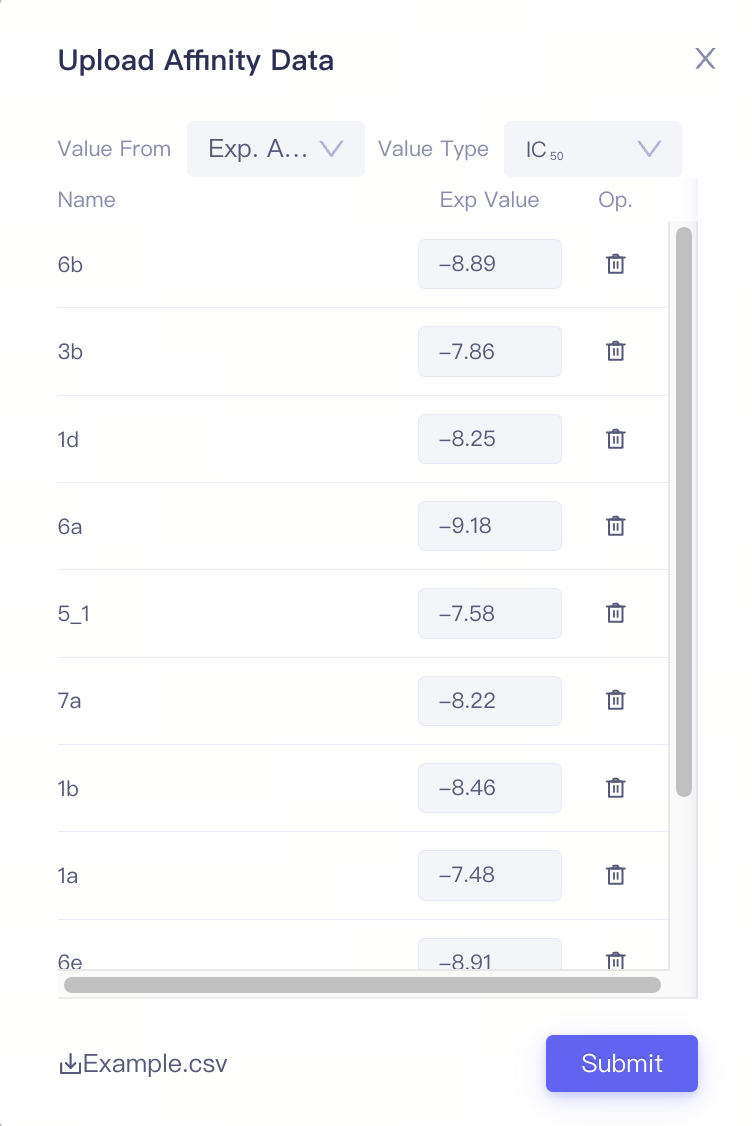Viewport: 752px width, 1126px height.
Task: Delete the 1d row
Action: (x=616, y=439)
